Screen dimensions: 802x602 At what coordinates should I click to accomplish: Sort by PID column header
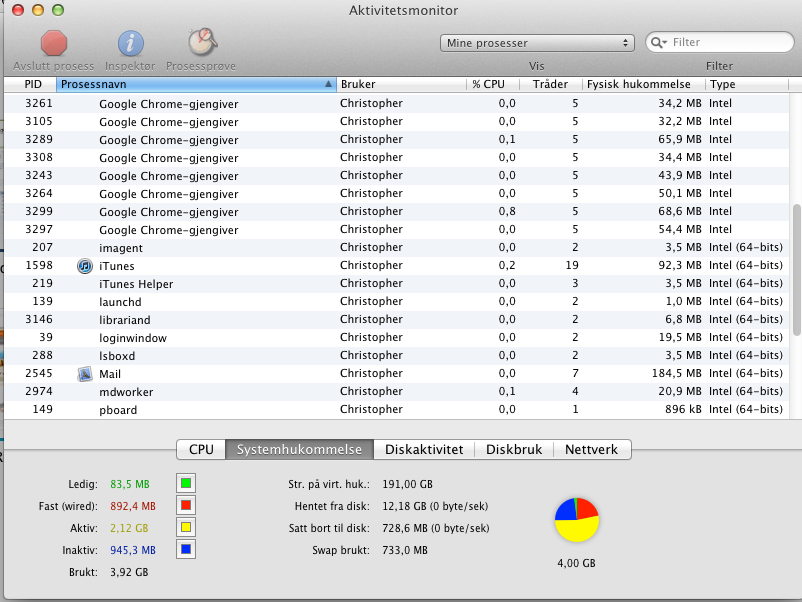point(32,84)
